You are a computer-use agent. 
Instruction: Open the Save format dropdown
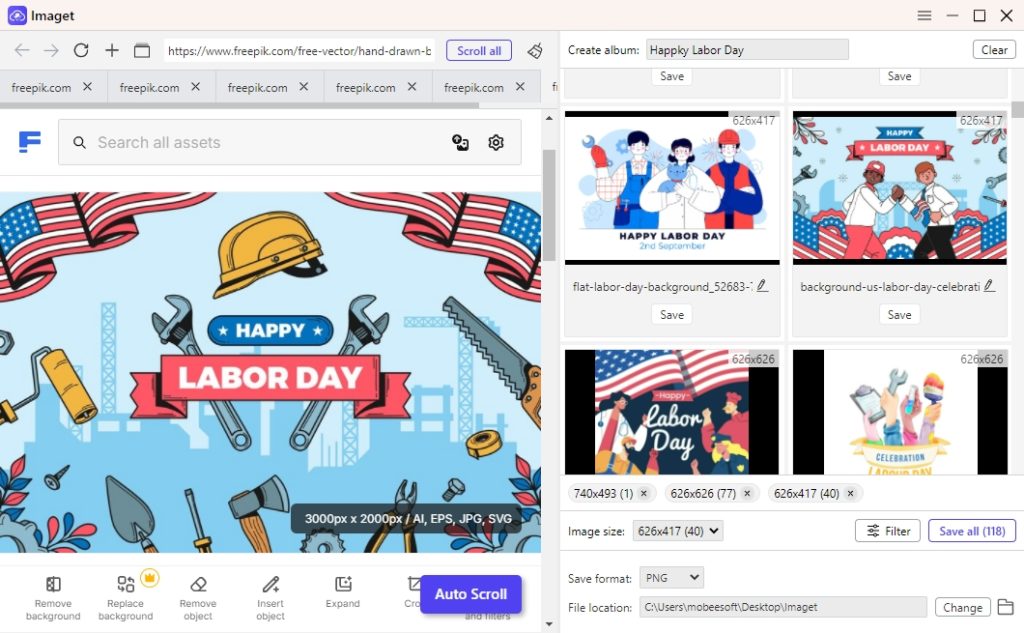671,577
